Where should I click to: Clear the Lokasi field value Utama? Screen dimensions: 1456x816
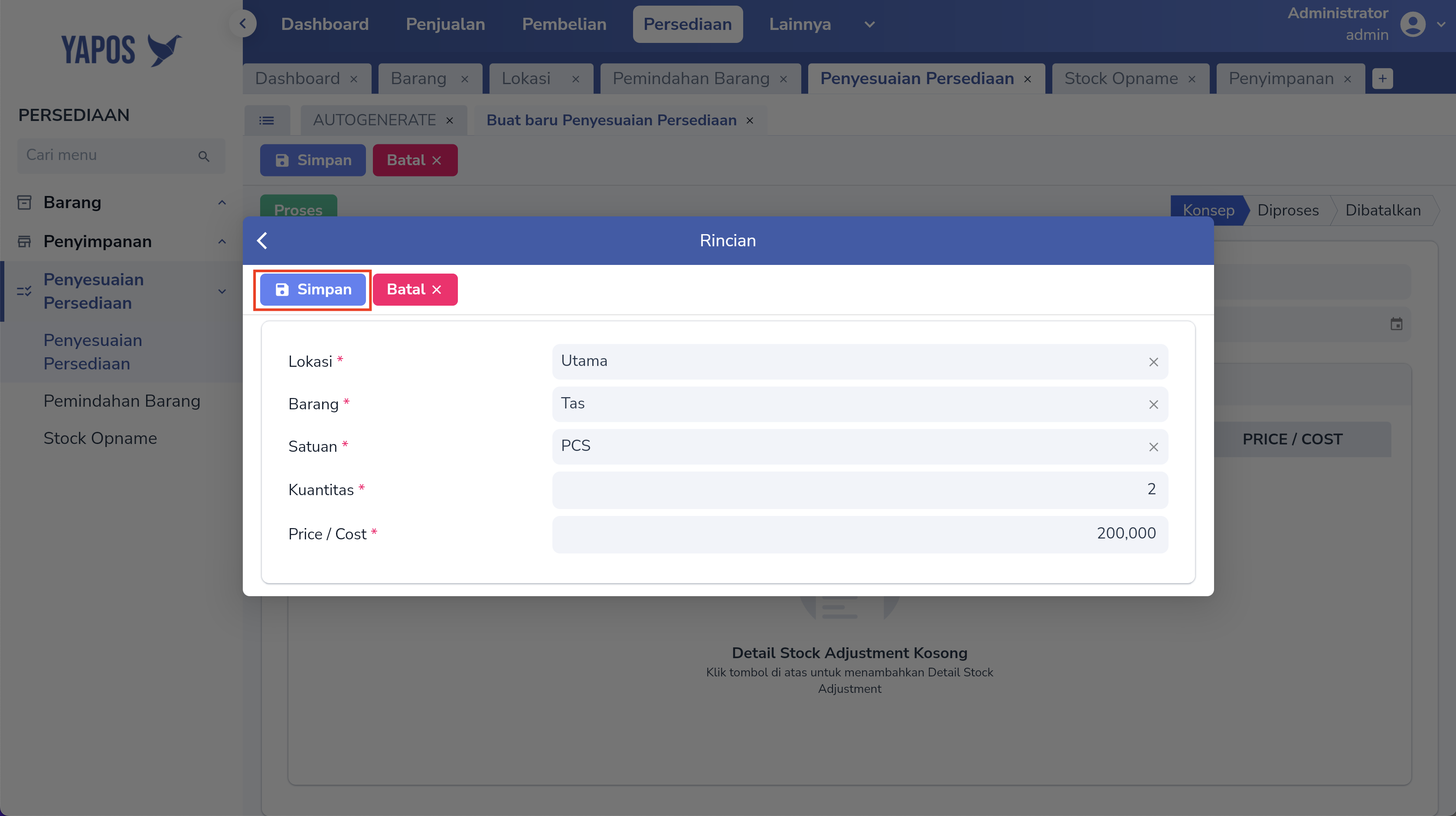click(x=1154, y=362)
